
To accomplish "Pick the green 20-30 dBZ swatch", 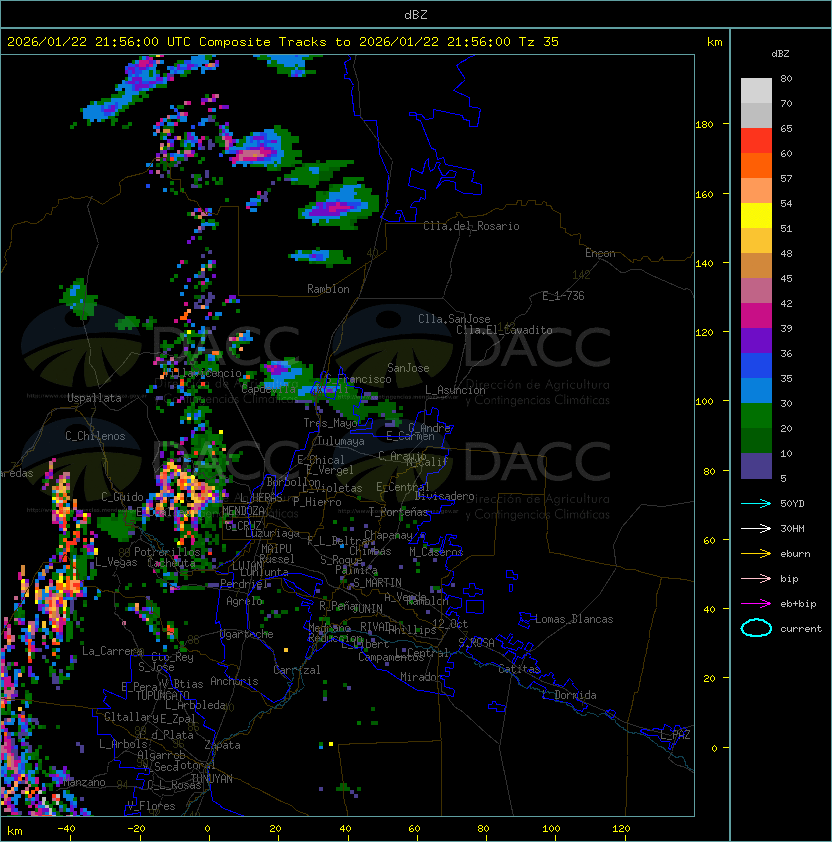I will (x=756, y=416).
